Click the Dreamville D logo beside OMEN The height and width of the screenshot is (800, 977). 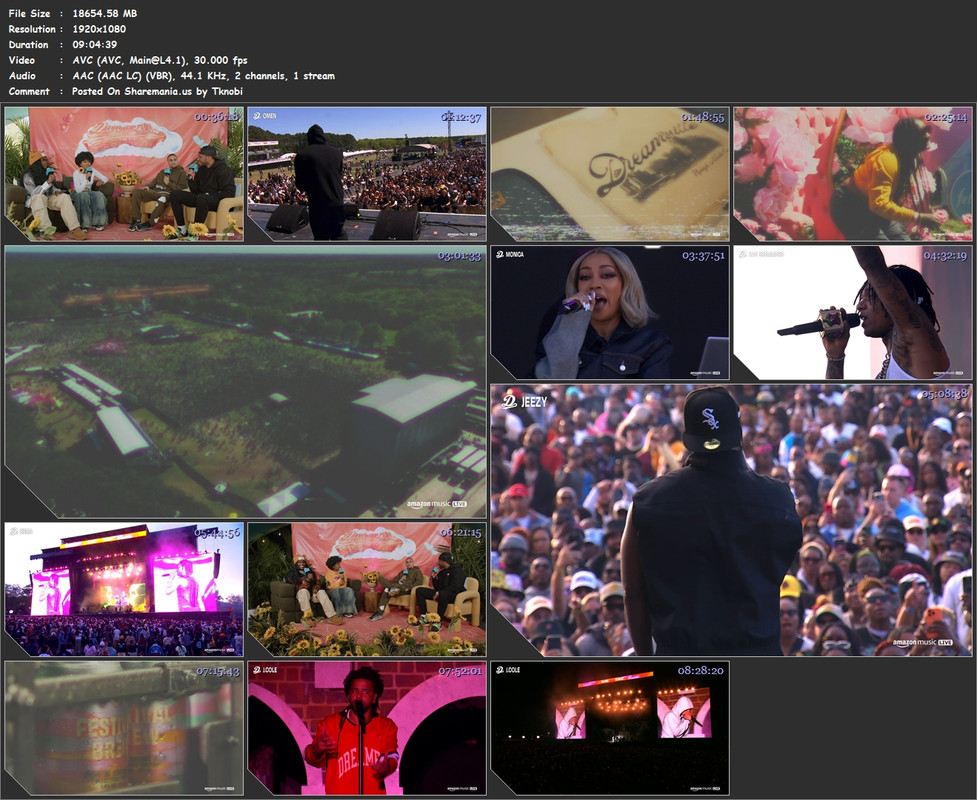click(x=257, y=116)
